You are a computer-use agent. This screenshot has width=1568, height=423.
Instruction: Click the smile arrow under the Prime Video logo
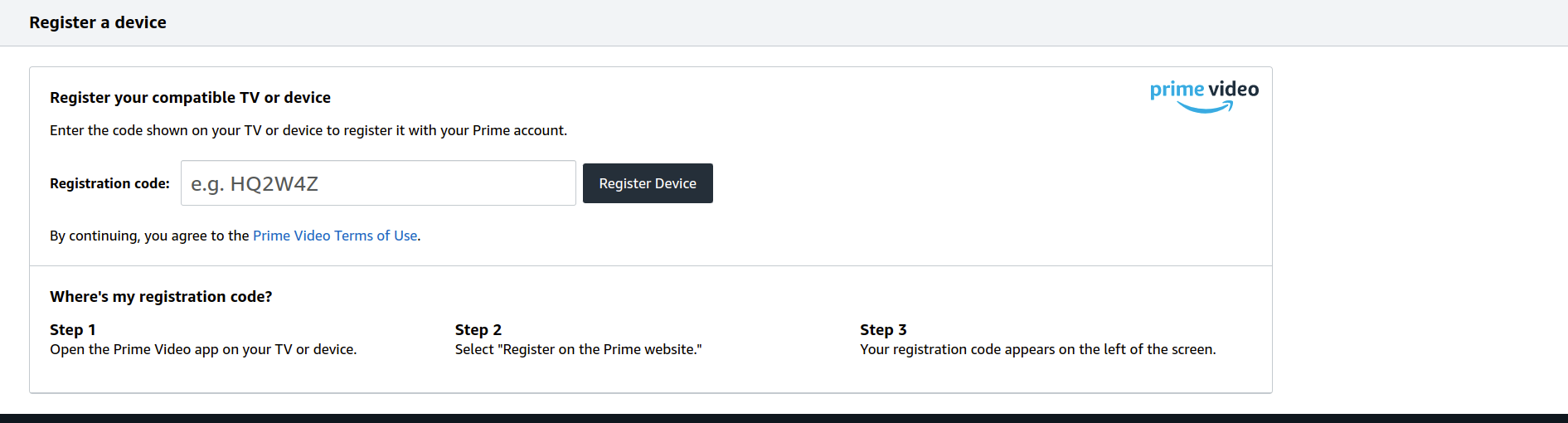1206,108
